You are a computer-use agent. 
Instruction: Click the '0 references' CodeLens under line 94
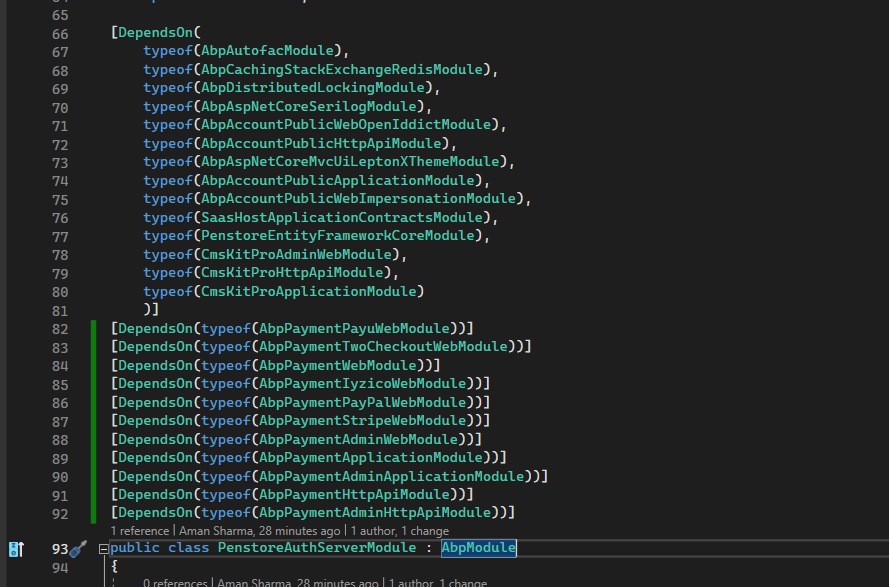point(176,583)
